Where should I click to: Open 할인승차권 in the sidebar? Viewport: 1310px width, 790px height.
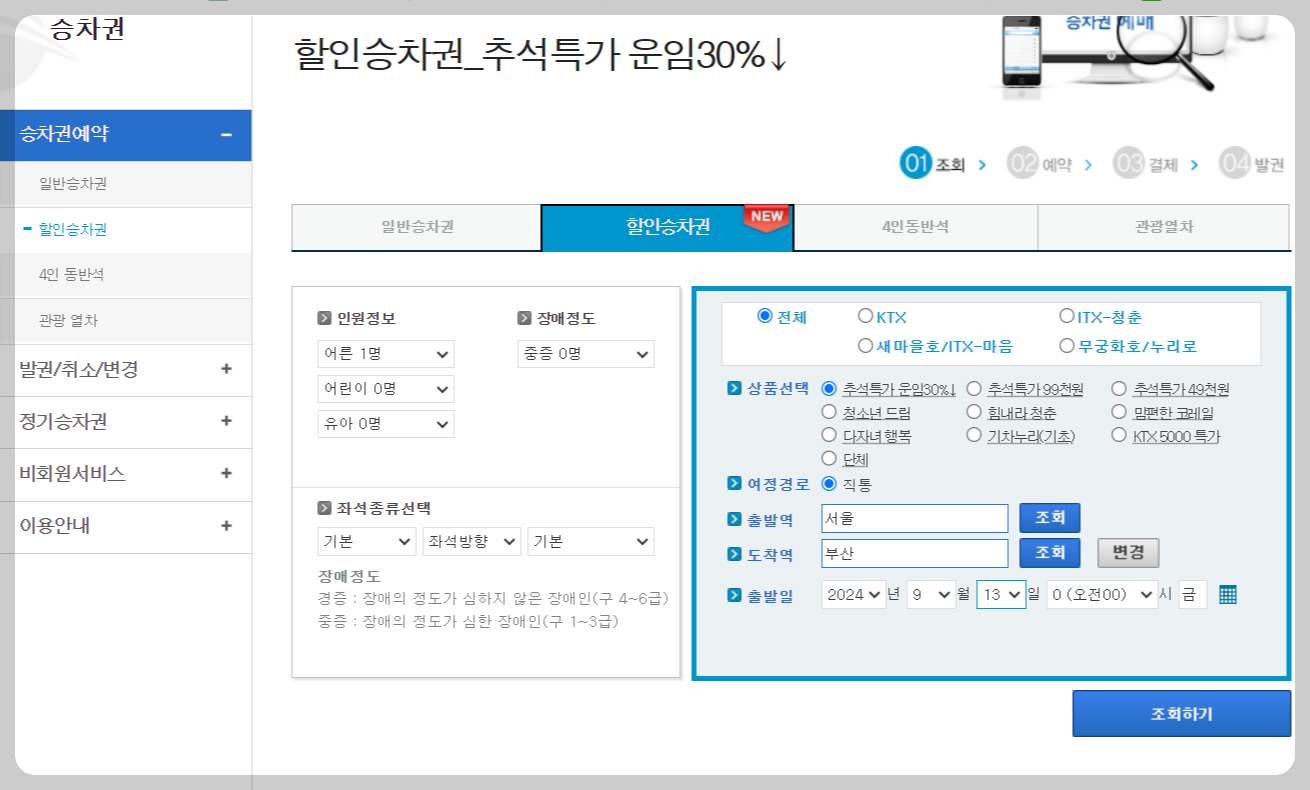tap(73, 229)
